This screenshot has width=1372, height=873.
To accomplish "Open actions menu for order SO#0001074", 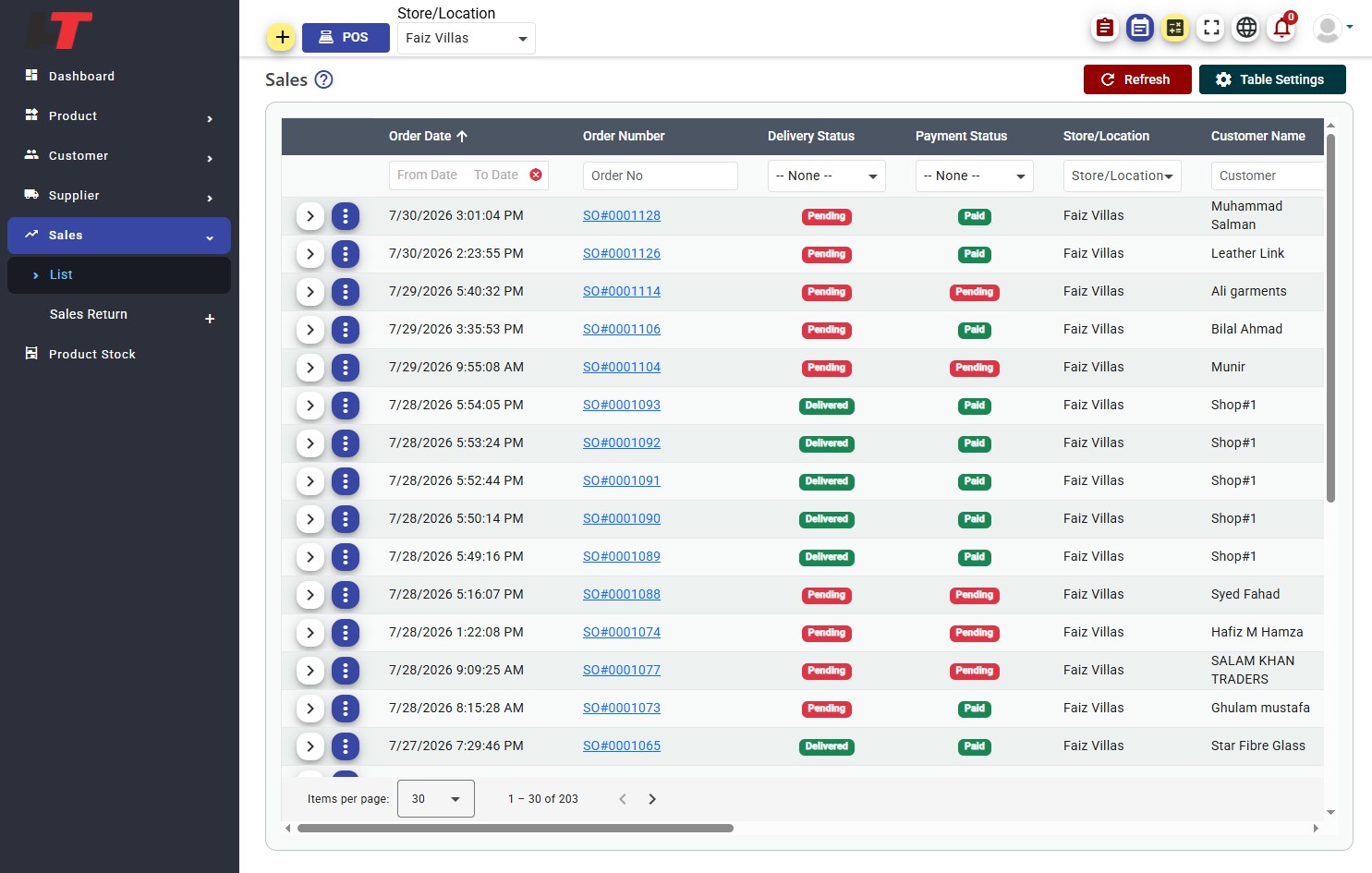I will pyautogui.click(x=346, y=633).
